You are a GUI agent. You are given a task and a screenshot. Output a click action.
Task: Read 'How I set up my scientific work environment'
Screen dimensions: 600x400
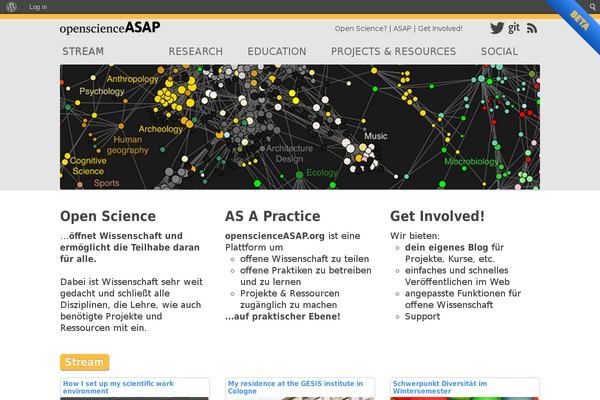click(x=118, y=387)
